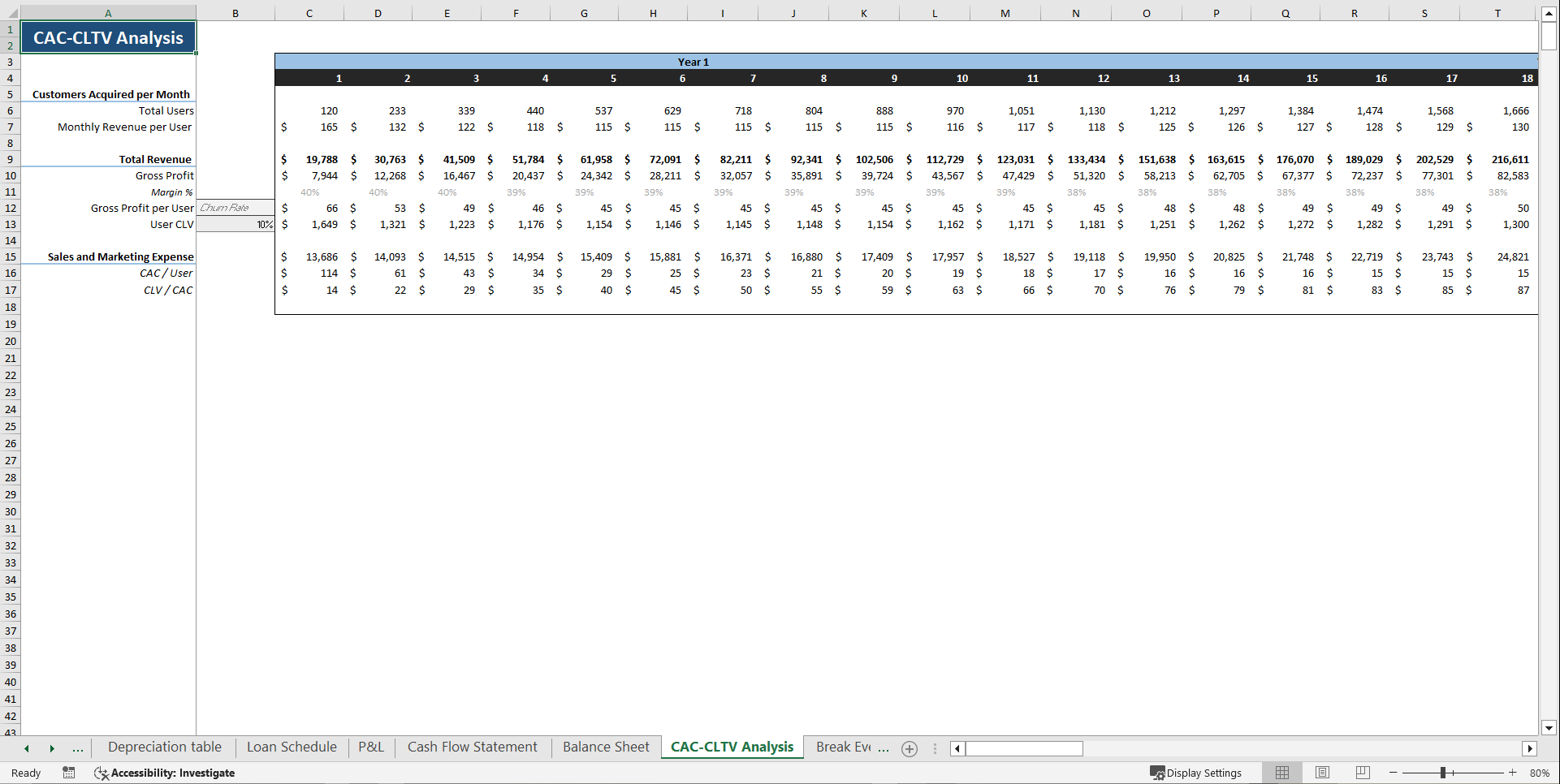The height and width of the screenshot is (784, 1560).
Task: Open the full sheet list via ellipsis
Action: [x=77, y=747]
